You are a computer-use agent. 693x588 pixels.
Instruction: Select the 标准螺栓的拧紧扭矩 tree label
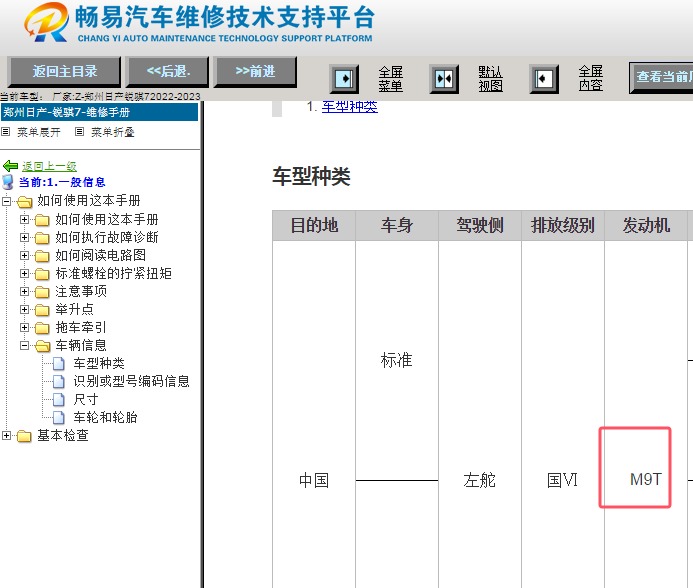coord(113,274)
